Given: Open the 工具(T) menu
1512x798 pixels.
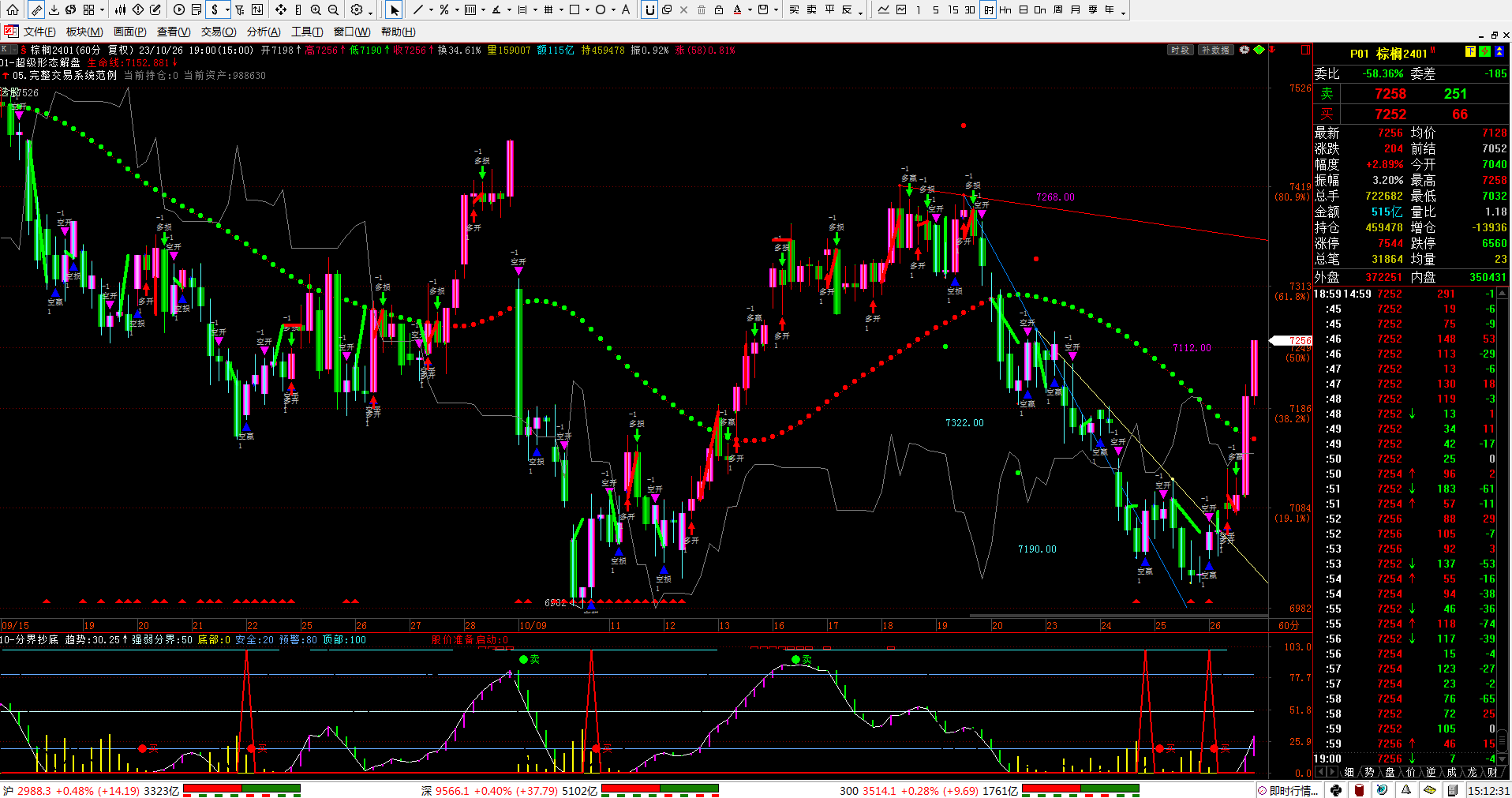Looking at the screenshot, I should 307,32.
